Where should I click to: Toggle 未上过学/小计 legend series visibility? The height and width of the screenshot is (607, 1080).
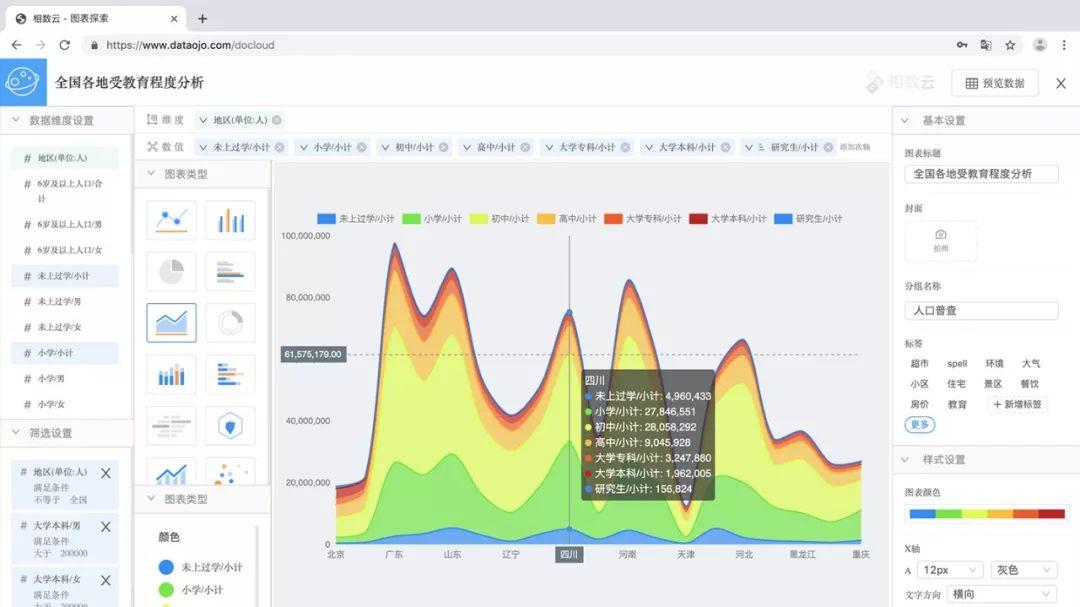[x=355, y=218]
